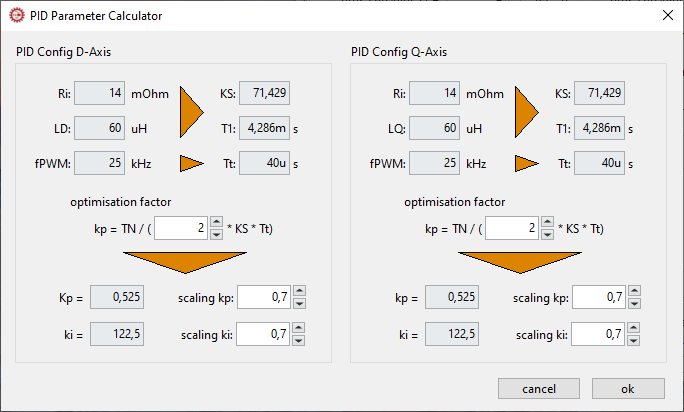This screenshot has width=684, height=412.
Task: Click the D-Axis ki result 122,5
Action: (117, 334)
